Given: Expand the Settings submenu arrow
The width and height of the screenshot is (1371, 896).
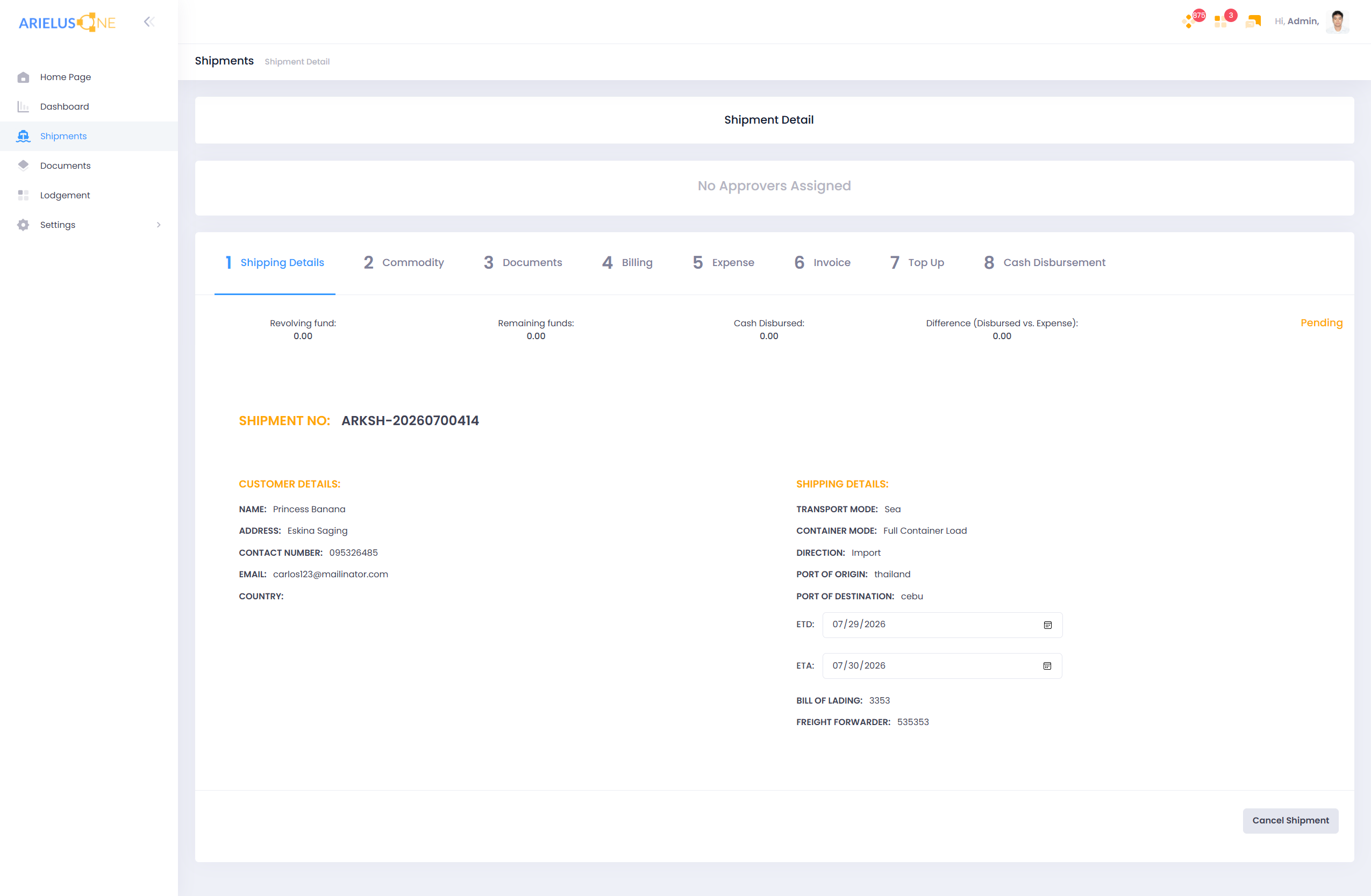Looking at the screenshot, I should click(x=159, y=225).
